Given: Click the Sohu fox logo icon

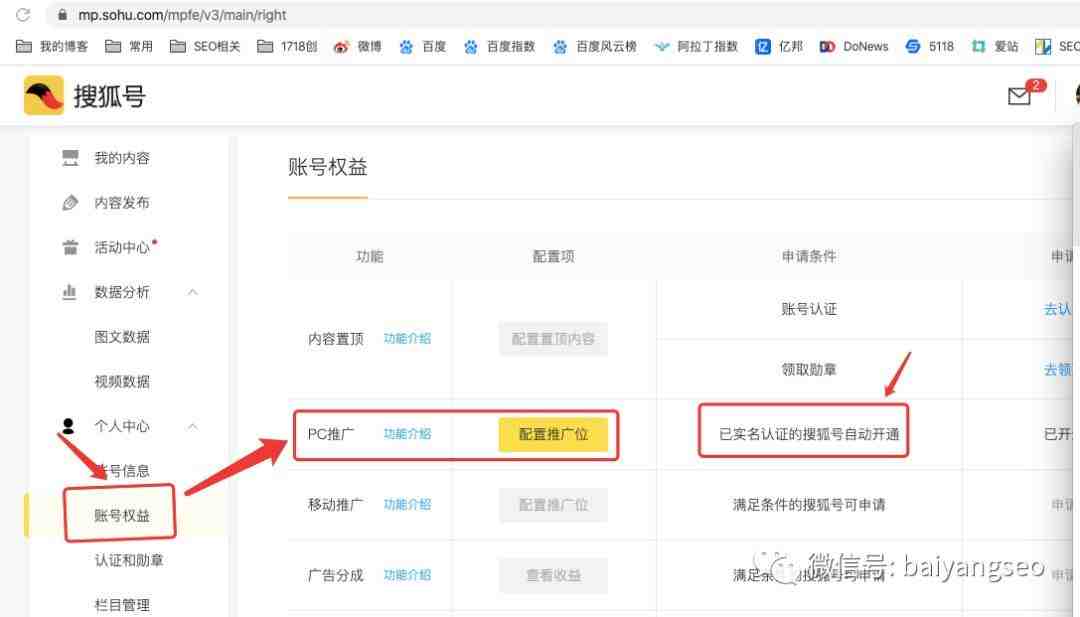Looking at the screenshot, I should click(x=43, y=96).
